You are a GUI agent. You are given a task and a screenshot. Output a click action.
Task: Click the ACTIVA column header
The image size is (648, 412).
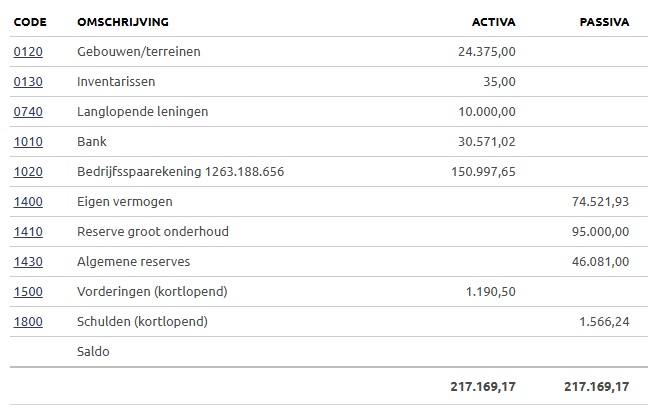click(x=493, y=22)
